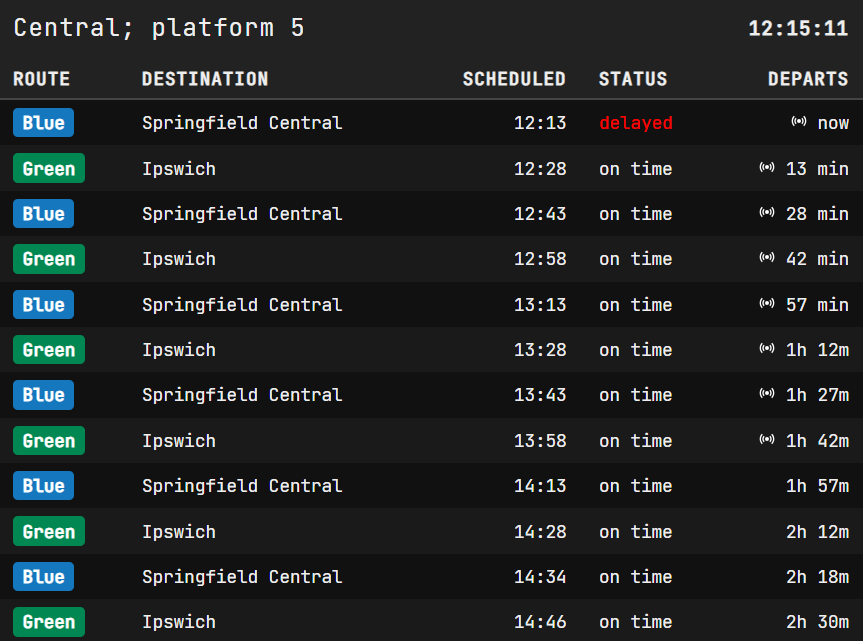This screenshot has height=641, width=863.
Task: Click the live tracking icon beside "28 min"
Action: [767, 213]
